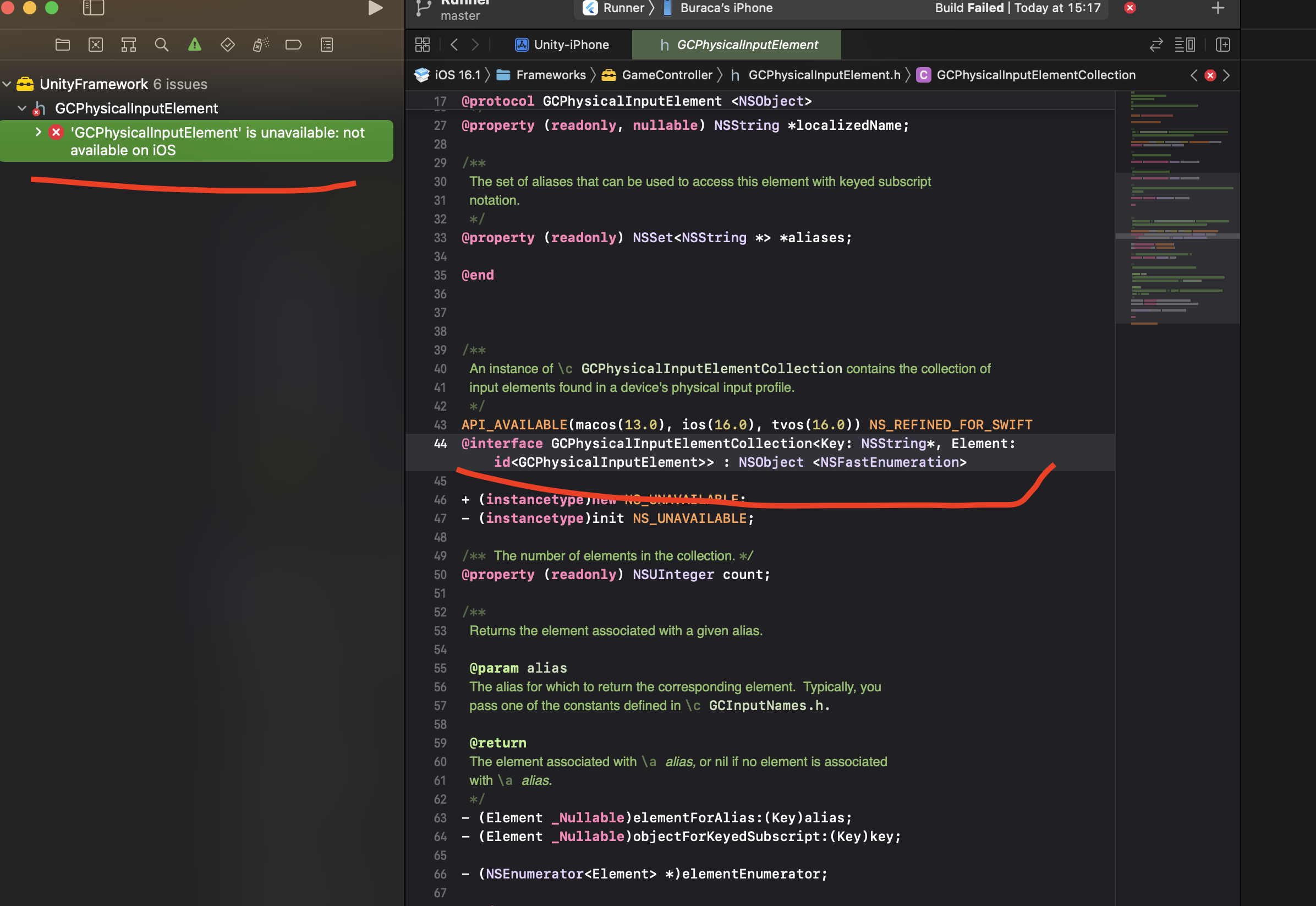This screenshot has width=1316, height=906.
Task: Add a new editor with the split icon
Action: point(1223,44)
